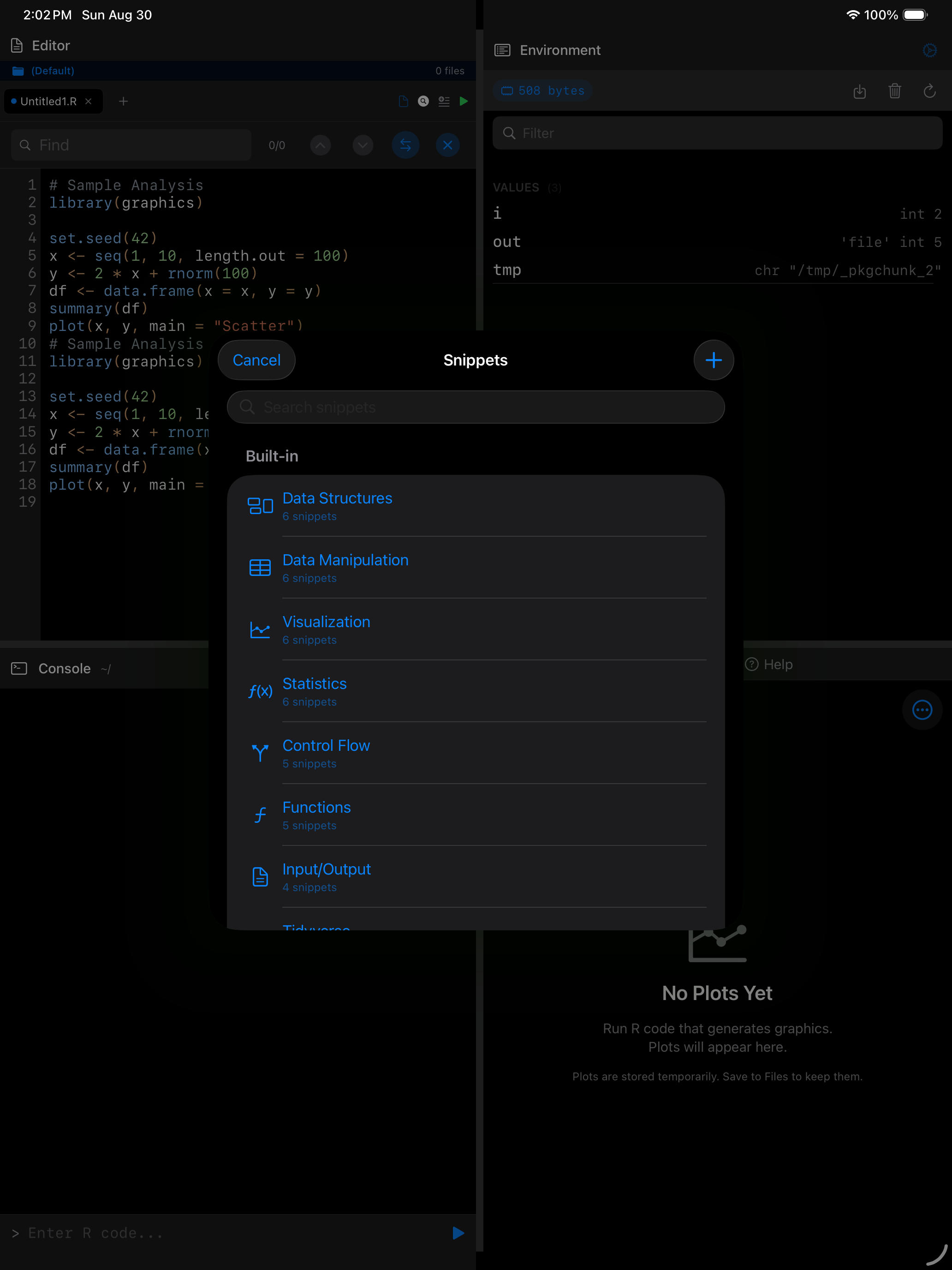The height and width of the screenshot is (1270, 952).
Task: Click code line 4 set.seed(42)
Action: coord(103,238)
